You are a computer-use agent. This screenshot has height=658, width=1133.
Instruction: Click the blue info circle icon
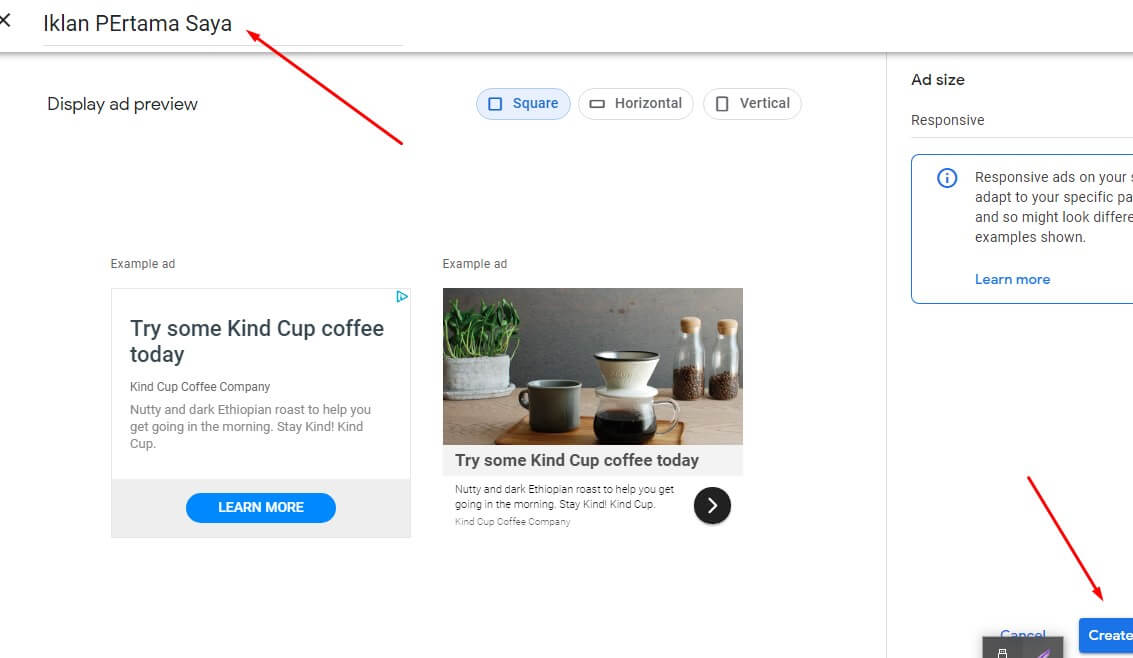pyautogui.click(x=947, y=178)
